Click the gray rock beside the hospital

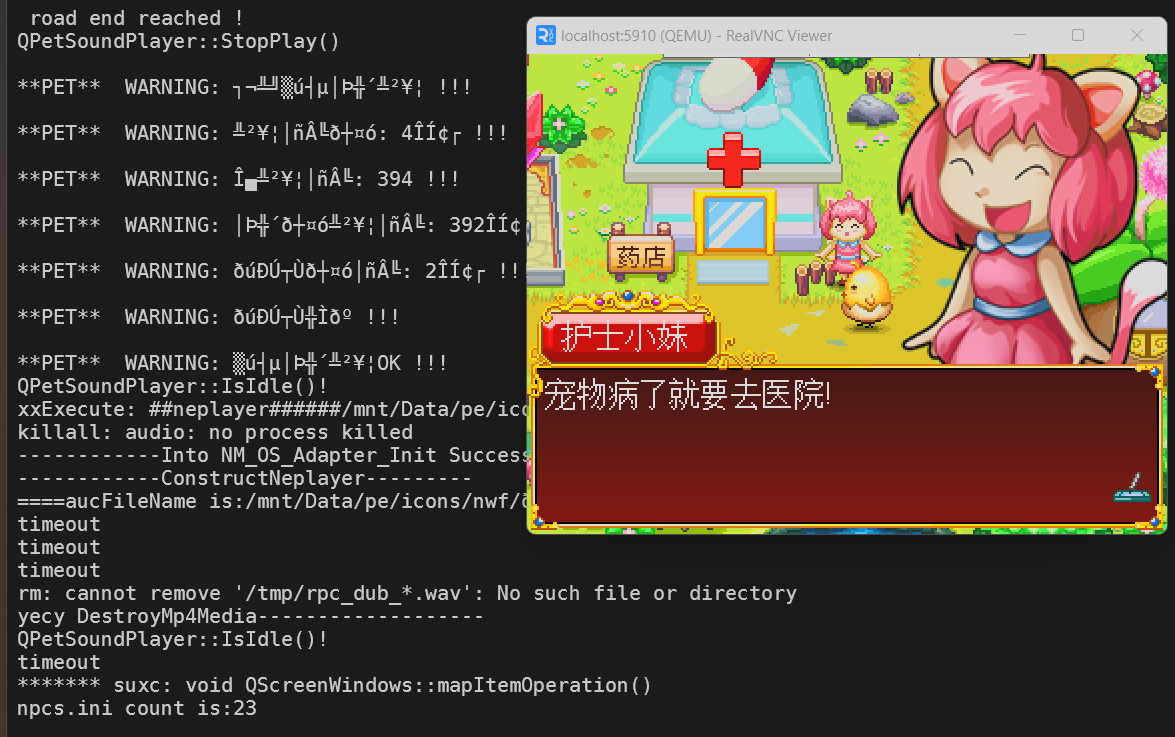[x=872, y=110]
